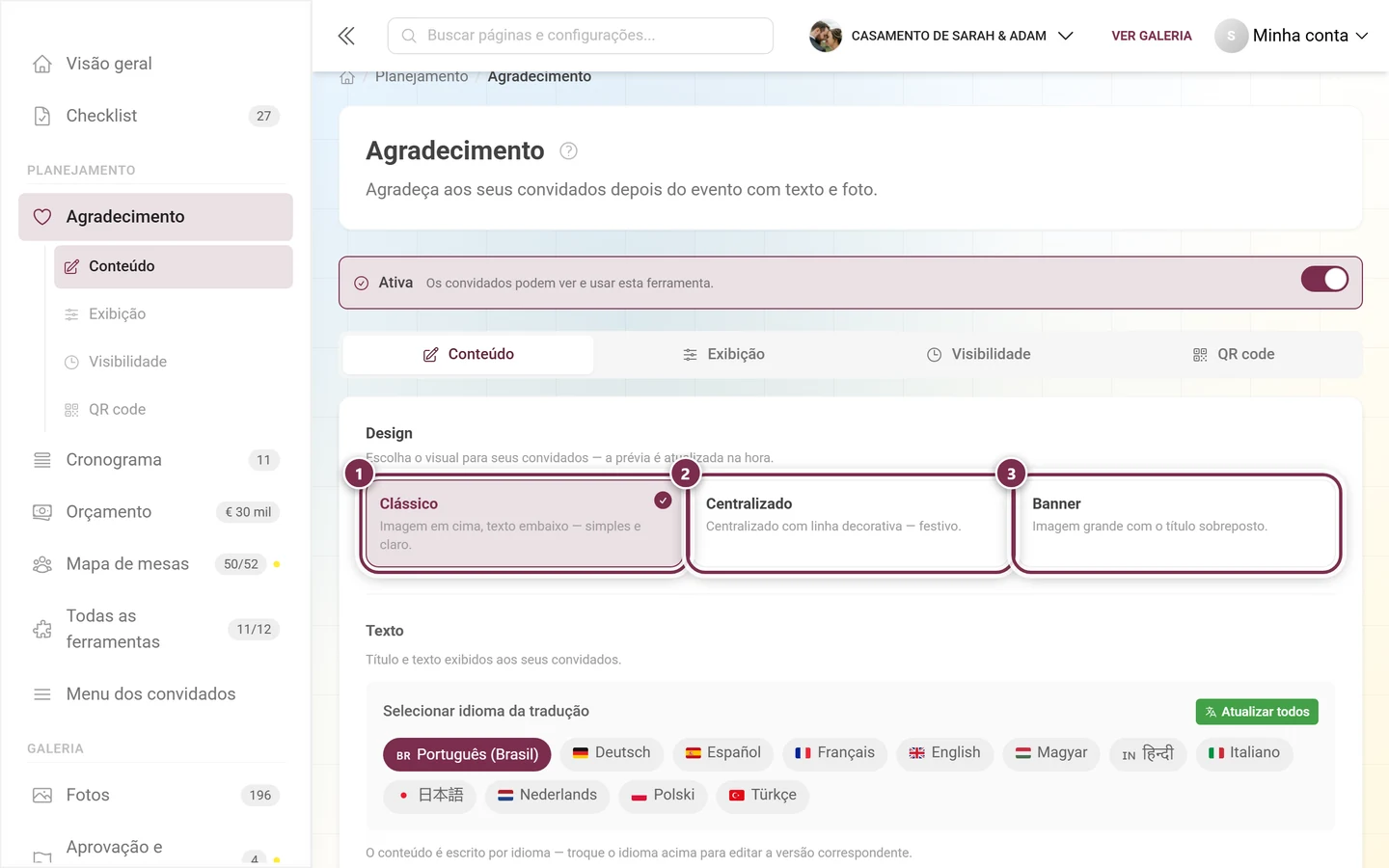Select English translation language

point(944,753)
